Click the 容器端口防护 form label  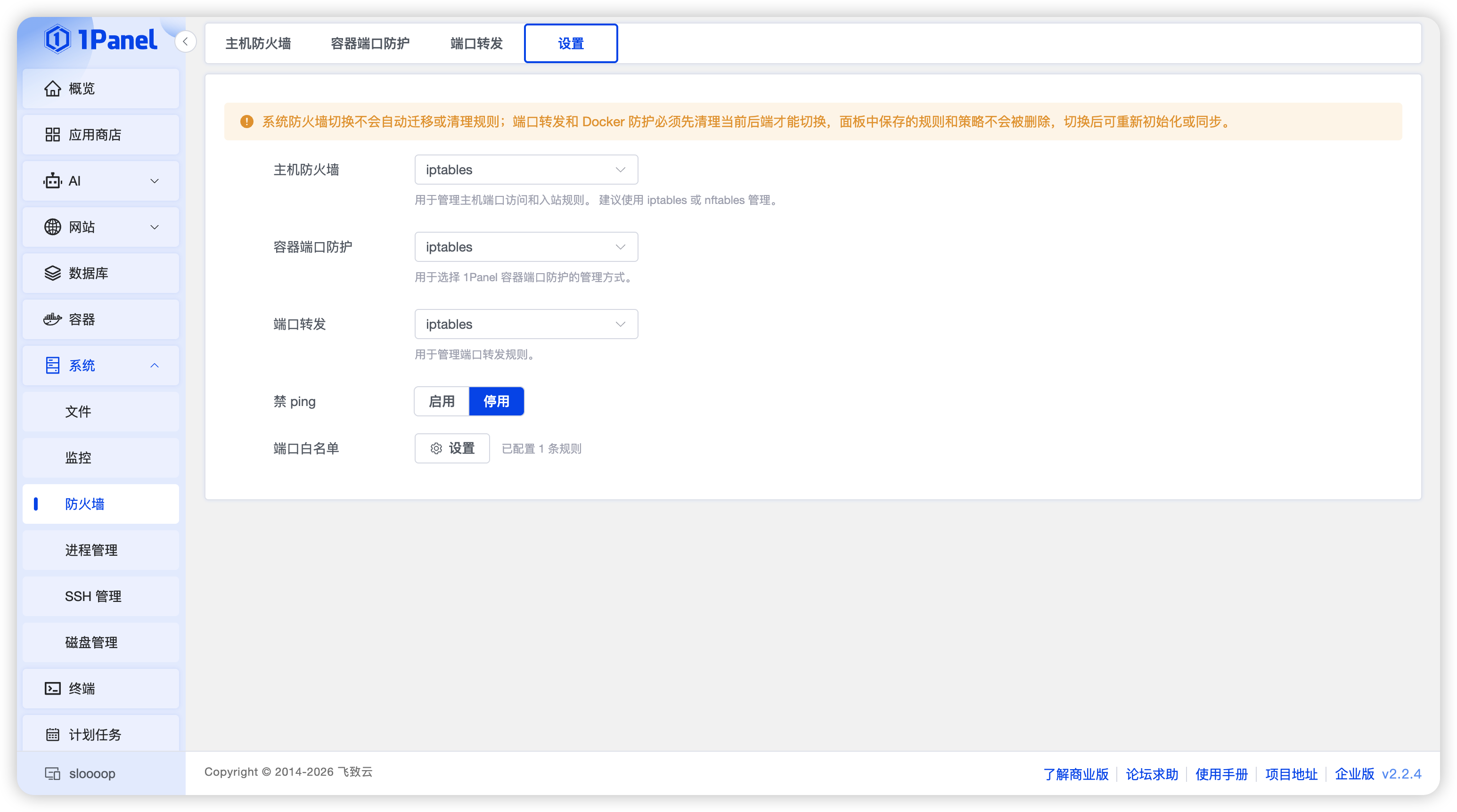[x=313, y=247]
